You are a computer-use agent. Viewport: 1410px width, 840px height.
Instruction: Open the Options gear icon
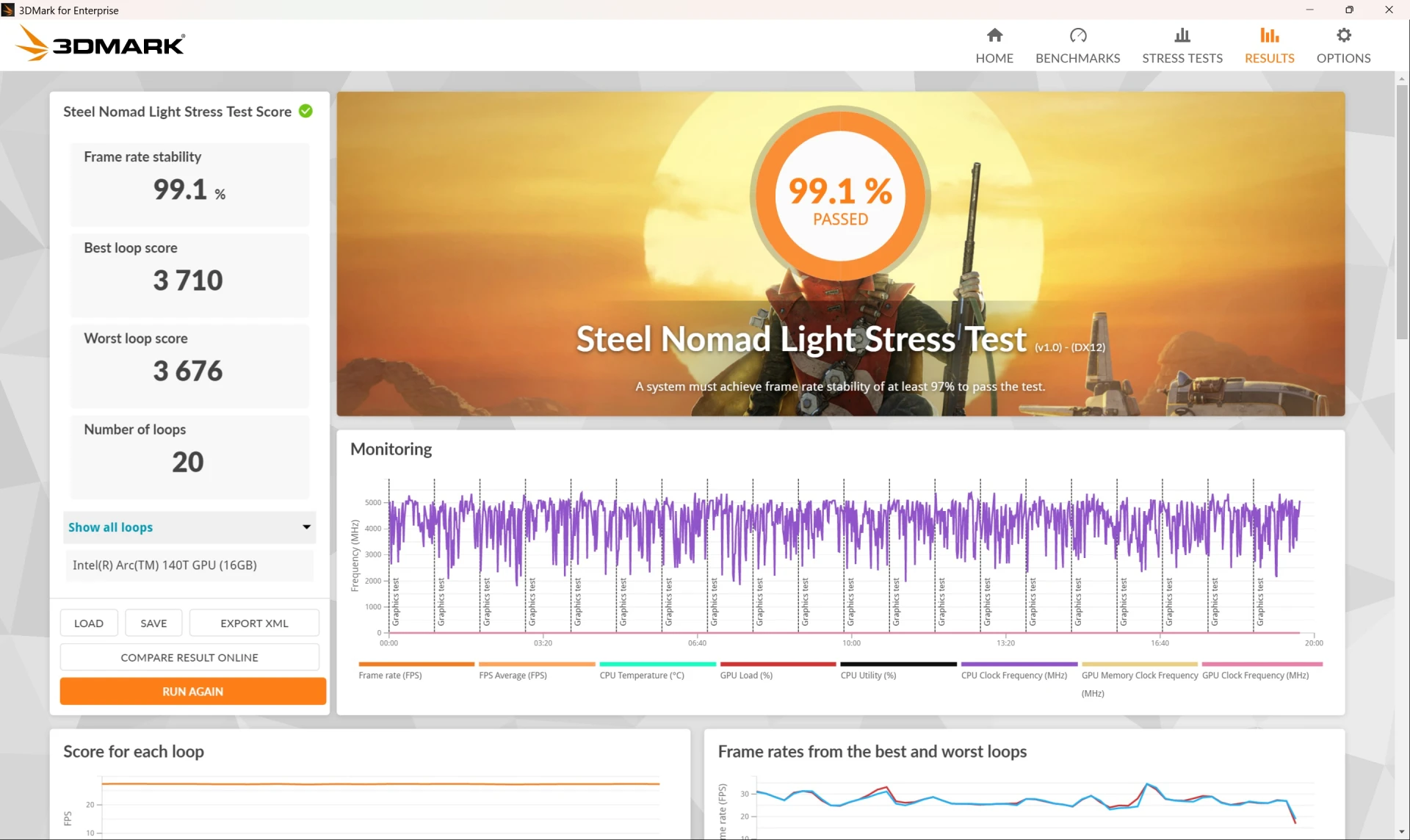point(1343,35)
